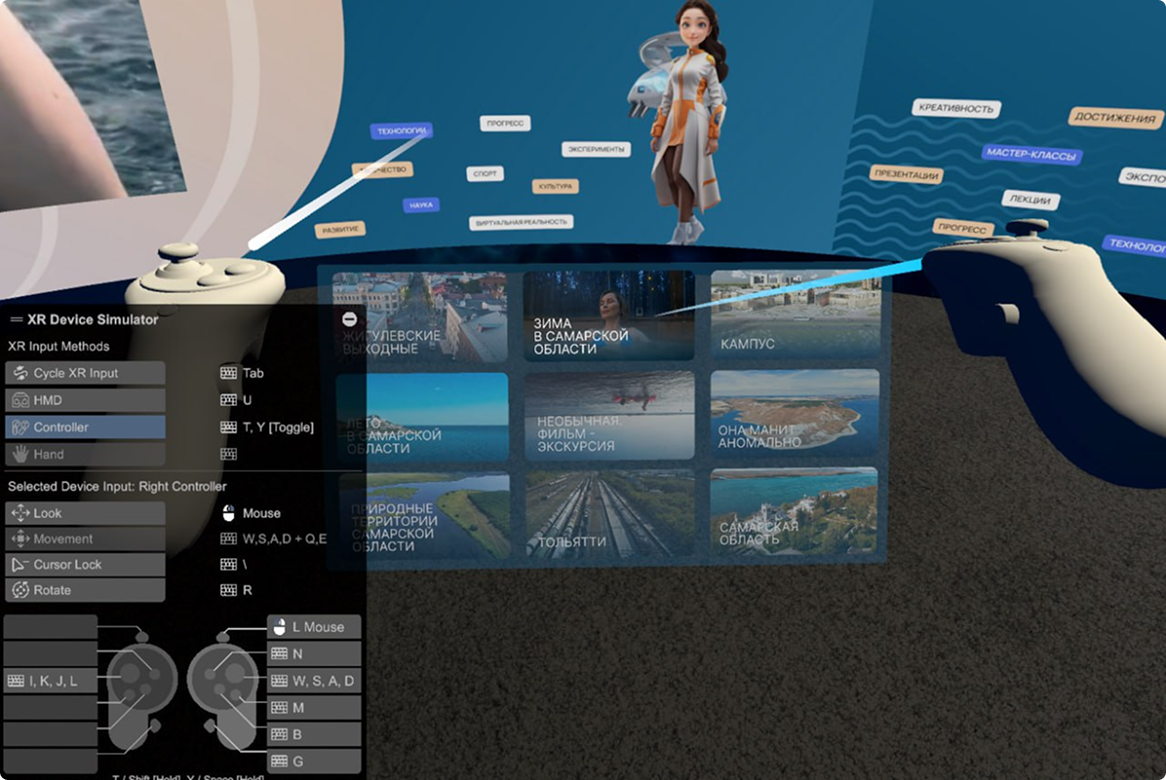Open ПРИРОДНЫЕ ТЕРРИТОРИИ САМАРСКОЙ ОБЛАСТИ tile
The image size is (1166, 780).
tap(425, 515)
